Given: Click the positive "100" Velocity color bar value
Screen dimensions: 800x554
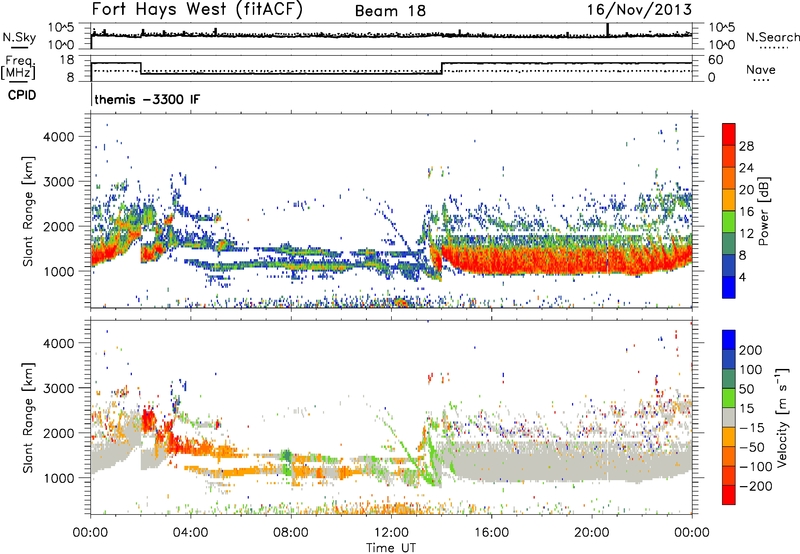Looking at the screenshot, I should pos(751,369).
